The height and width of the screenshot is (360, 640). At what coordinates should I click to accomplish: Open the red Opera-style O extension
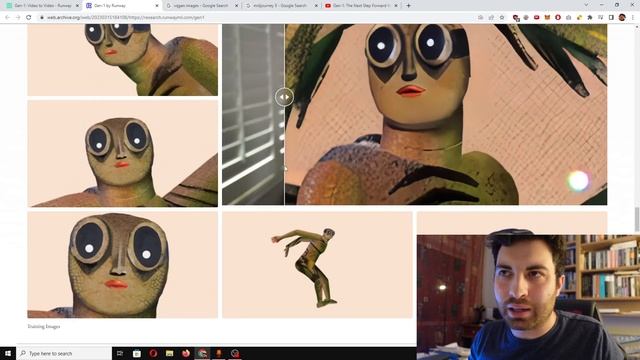[x=558, y=18]
